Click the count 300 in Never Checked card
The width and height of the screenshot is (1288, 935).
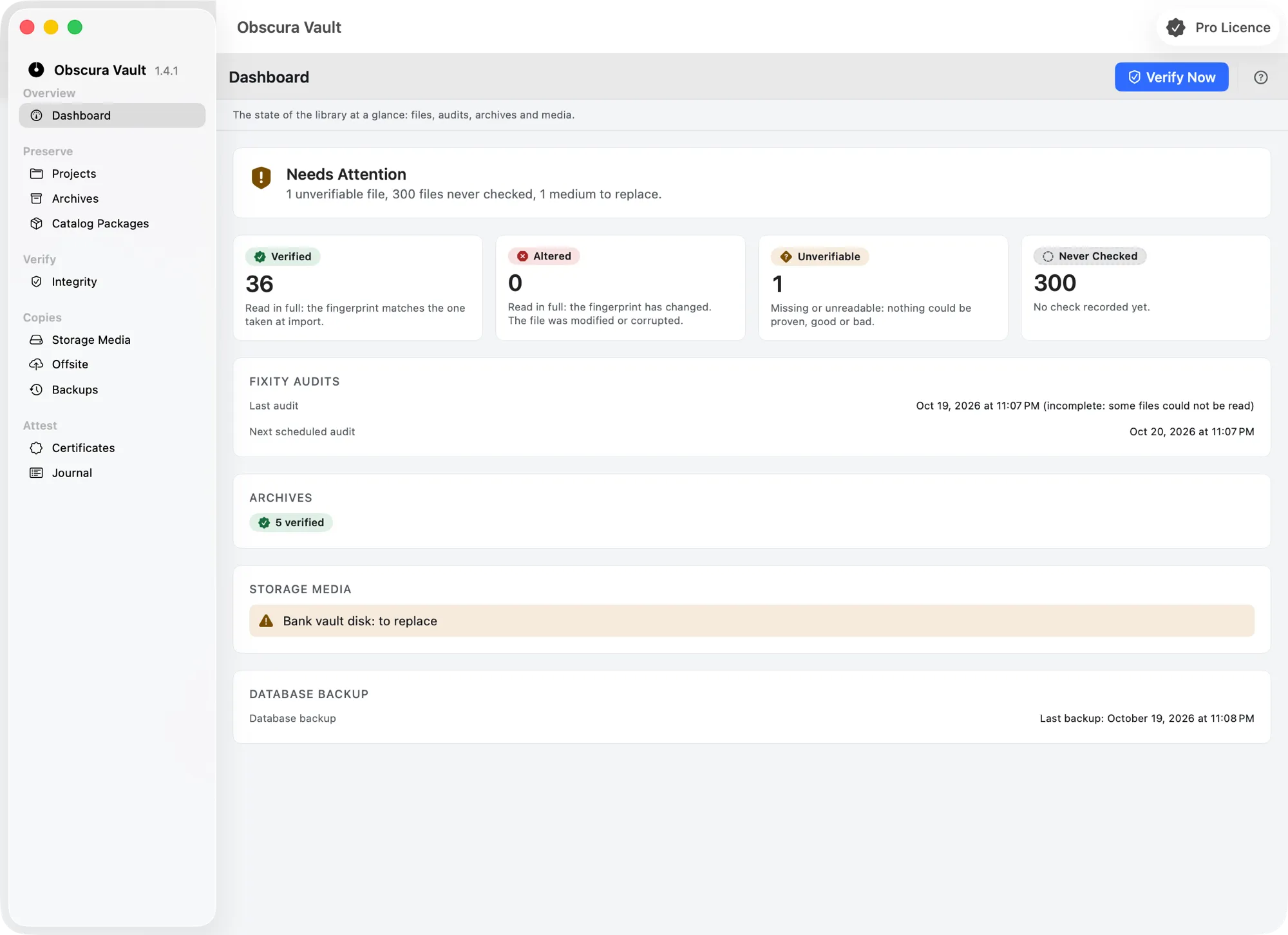(1055, 283)
